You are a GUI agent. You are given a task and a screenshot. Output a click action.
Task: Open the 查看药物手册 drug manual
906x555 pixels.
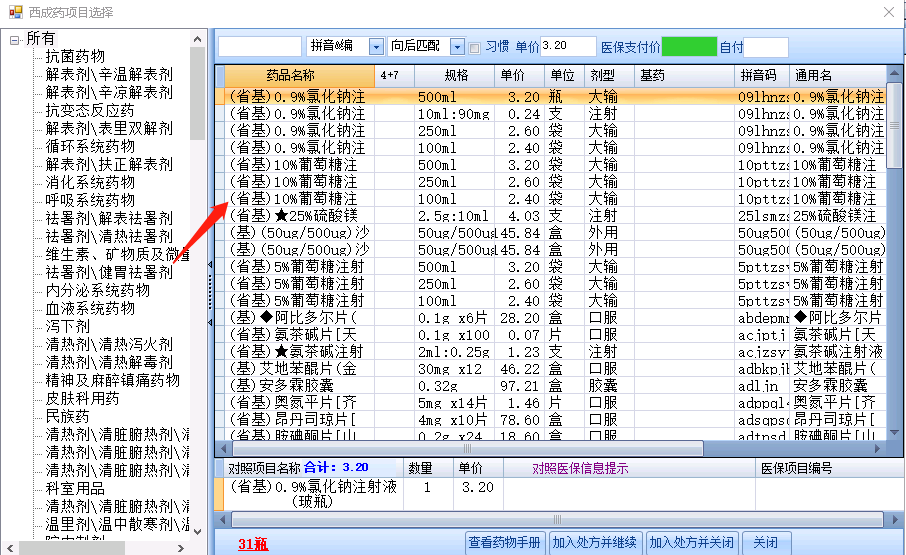pos(504,543)
